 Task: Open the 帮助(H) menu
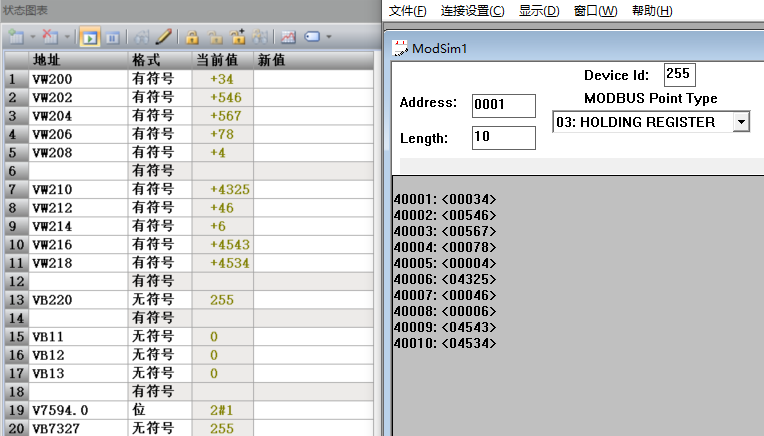click(x=652, y=11)
